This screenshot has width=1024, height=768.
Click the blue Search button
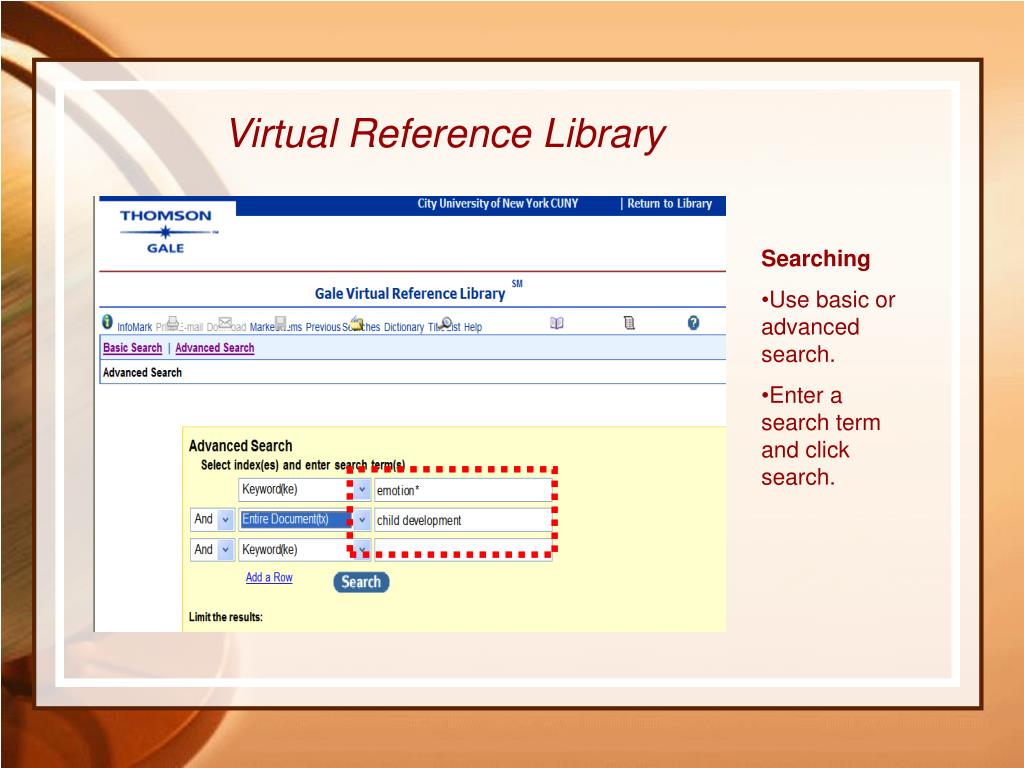click(361, 582)
